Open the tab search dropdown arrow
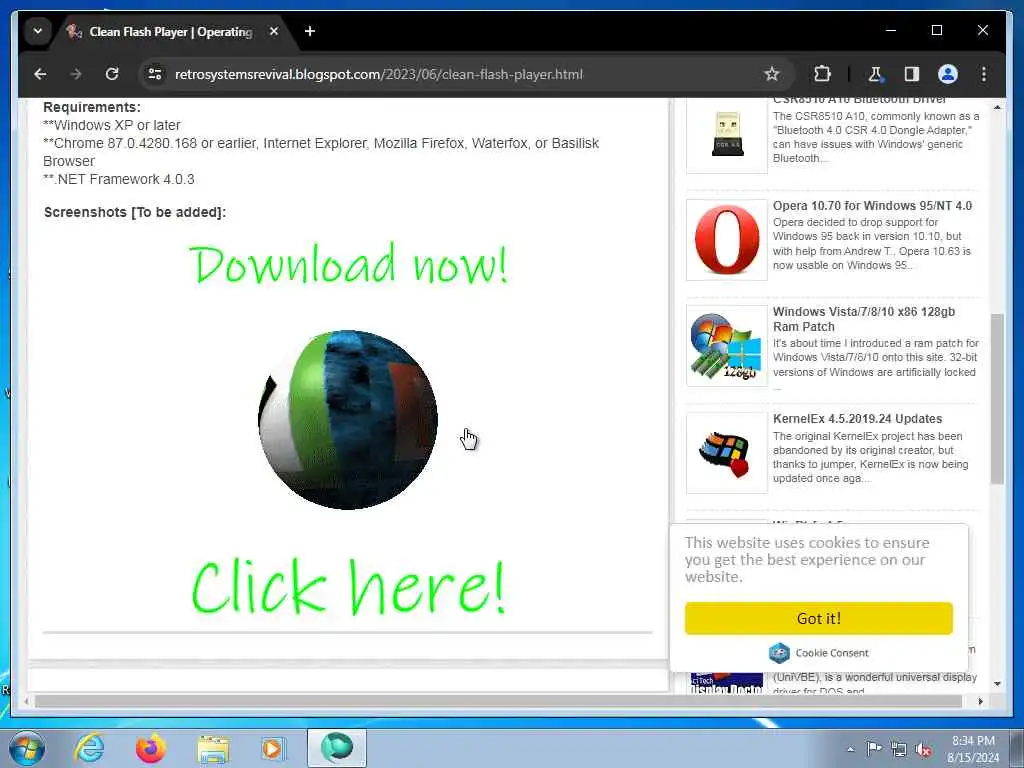The image size is (1024, 768). point(38,31)
